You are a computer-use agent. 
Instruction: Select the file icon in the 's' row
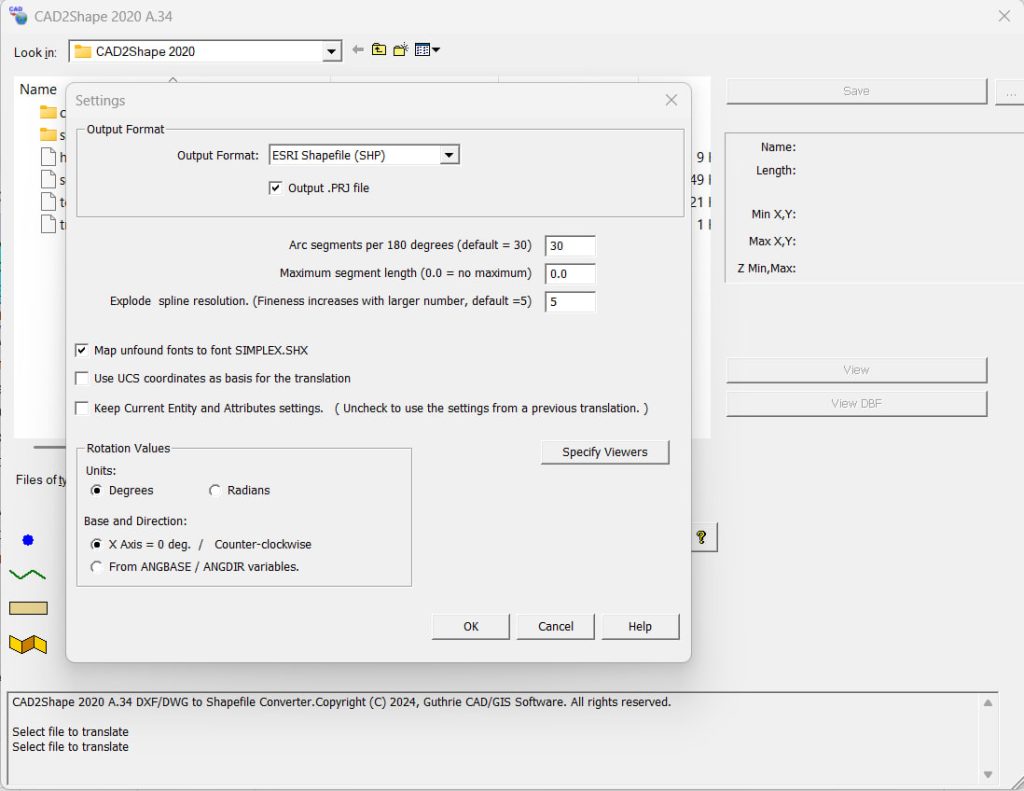(x=48, y=179)
